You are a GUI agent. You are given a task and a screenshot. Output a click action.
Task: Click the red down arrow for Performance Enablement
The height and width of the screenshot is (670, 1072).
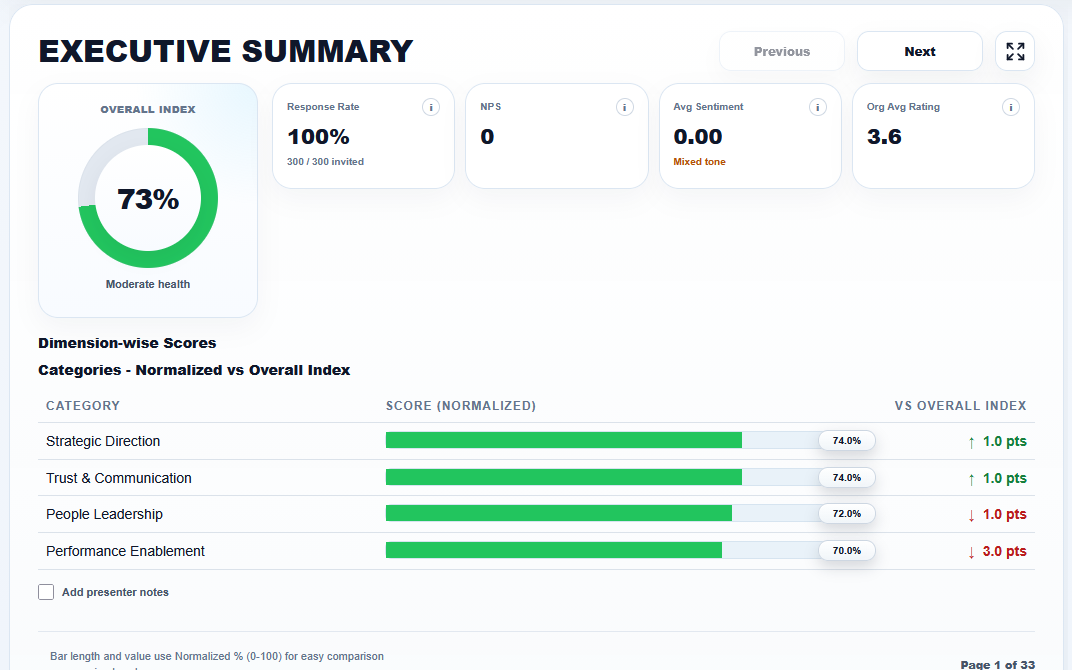pos(972,552)
